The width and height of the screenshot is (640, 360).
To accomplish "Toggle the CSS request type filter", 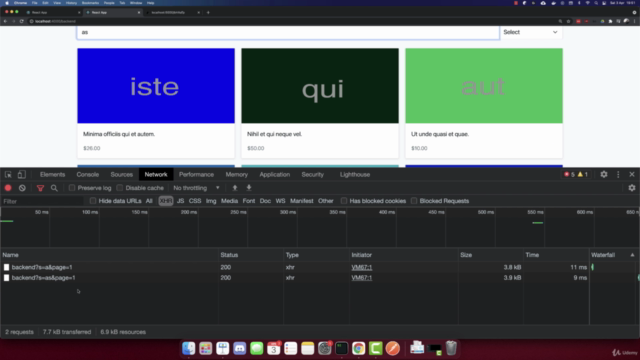I will pyautogui.click(x=195, y=201).
